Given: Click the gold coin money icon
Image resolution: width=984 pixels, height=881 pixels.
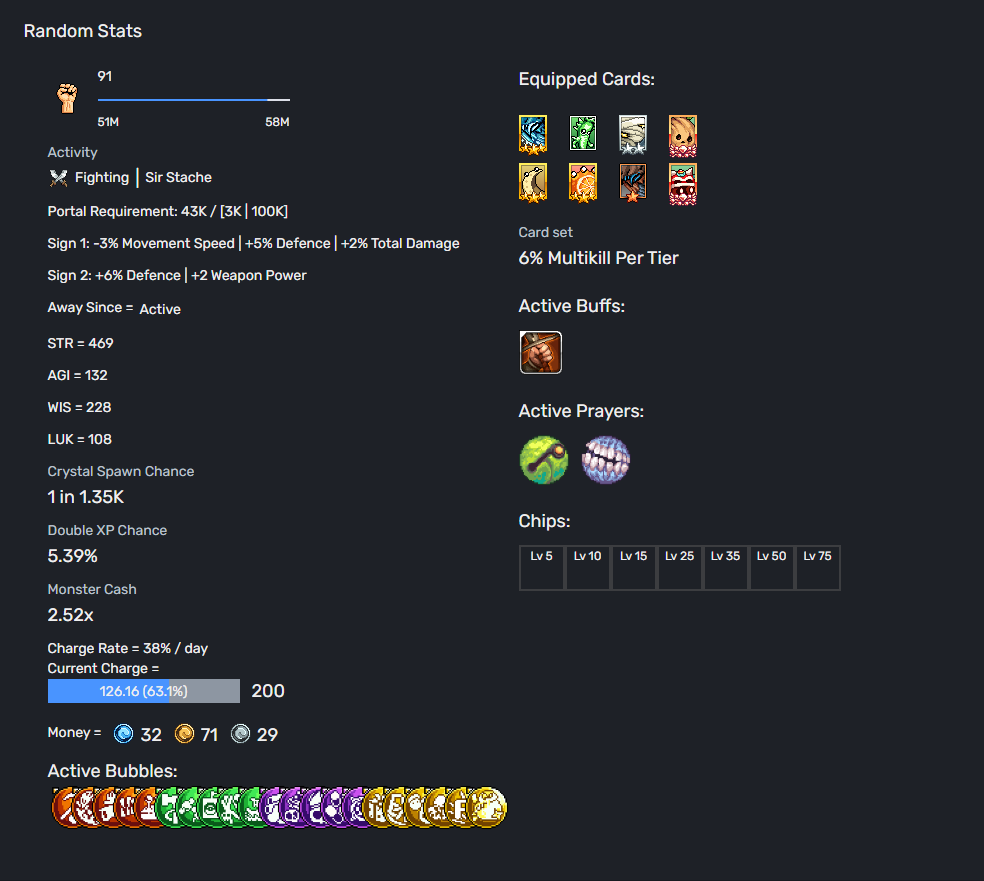Looking at the screenshot, I should pyautogui.click(x=184, y=734).
